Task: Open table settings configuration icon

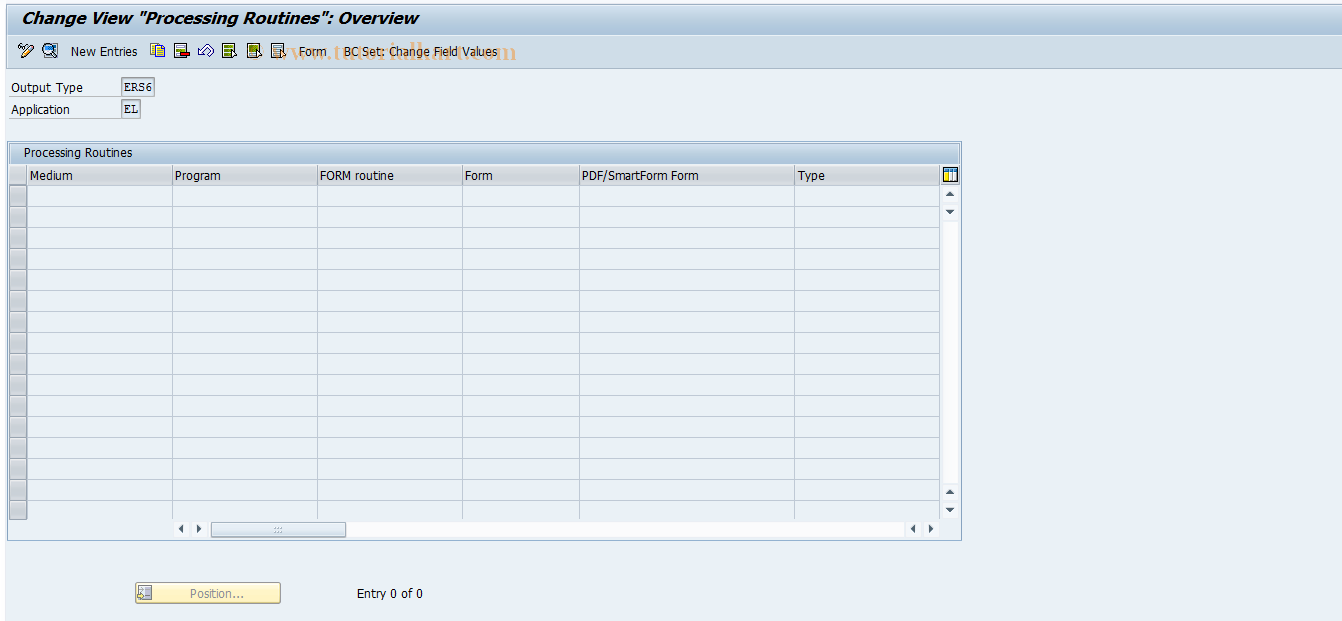Action: click(950, 175)
